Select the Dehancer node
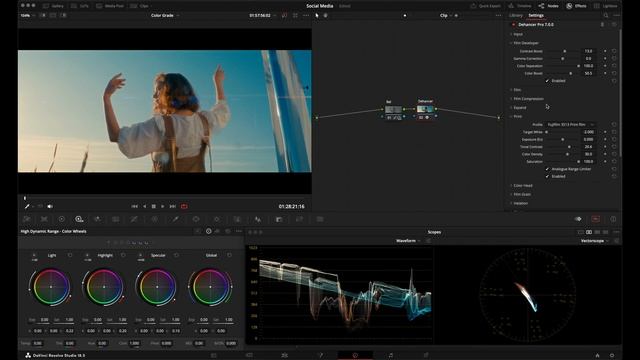Viewport: 640px width, 360px height. [425, 110]
